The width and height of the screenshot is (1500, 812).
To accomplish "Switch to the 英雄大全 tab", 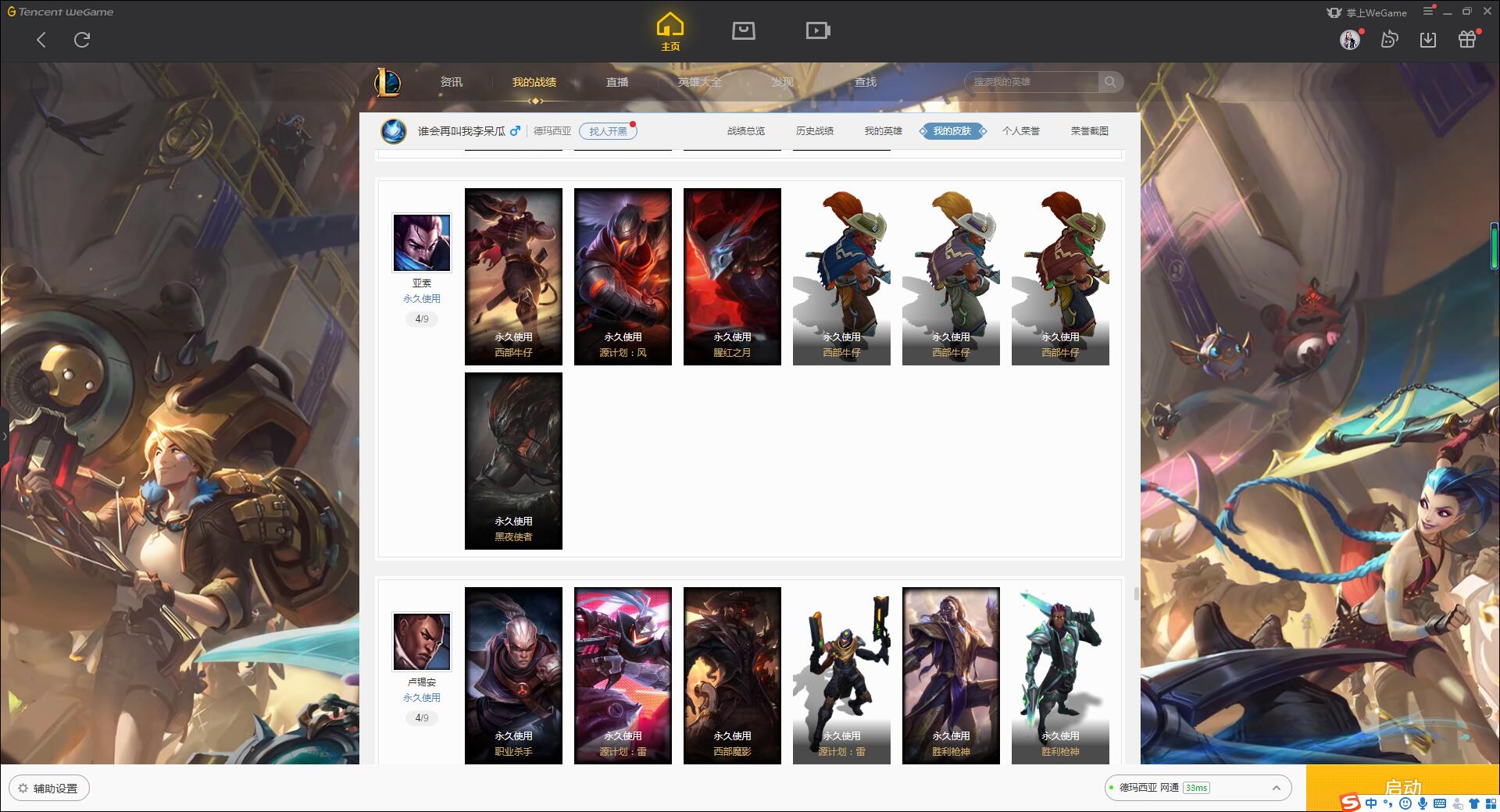I will tap(700, 82).
